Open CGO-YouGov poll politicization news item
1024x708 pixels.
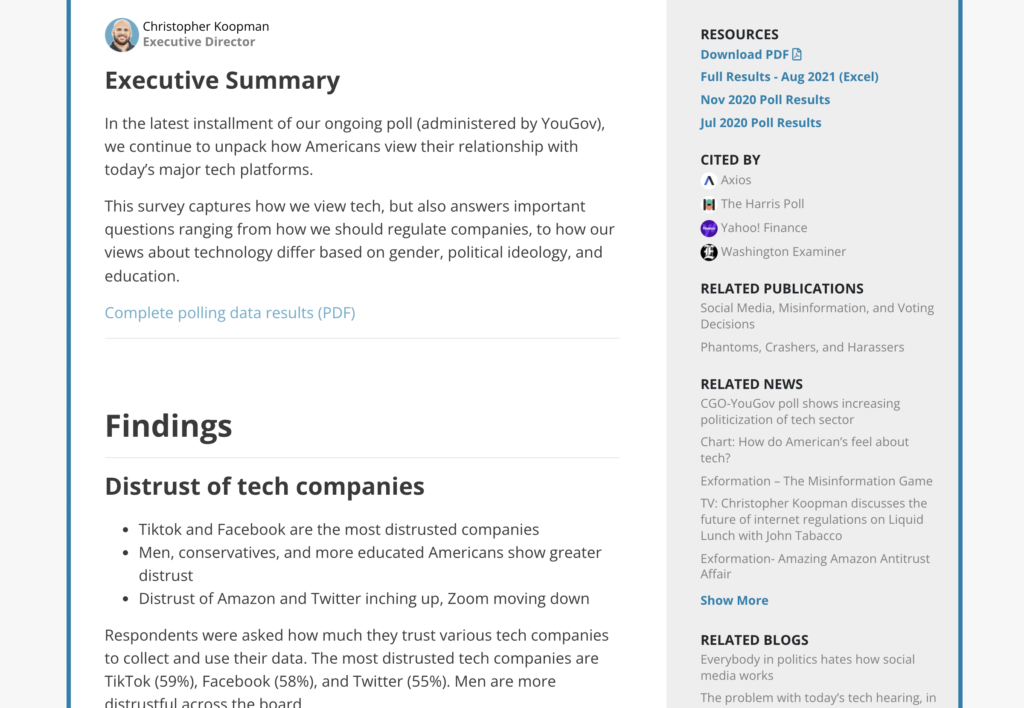click(x=800, y=411)
